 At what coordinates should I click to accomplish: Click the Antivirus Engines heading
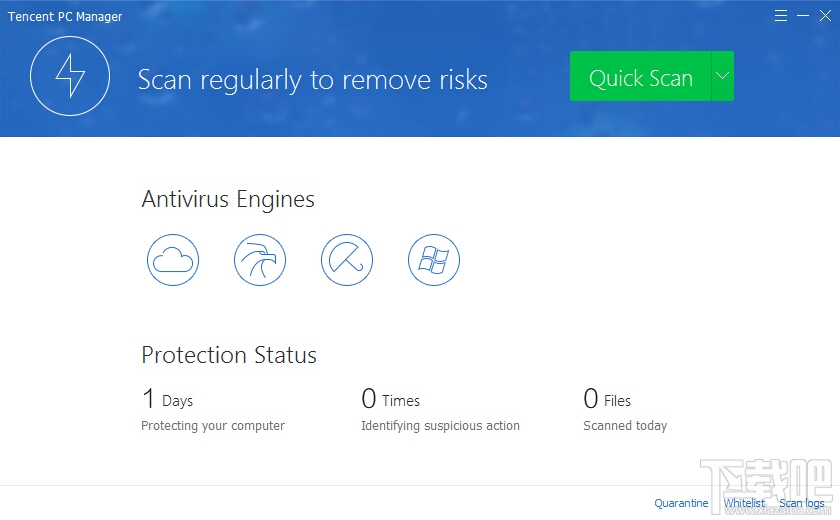[x=228, y=199]
